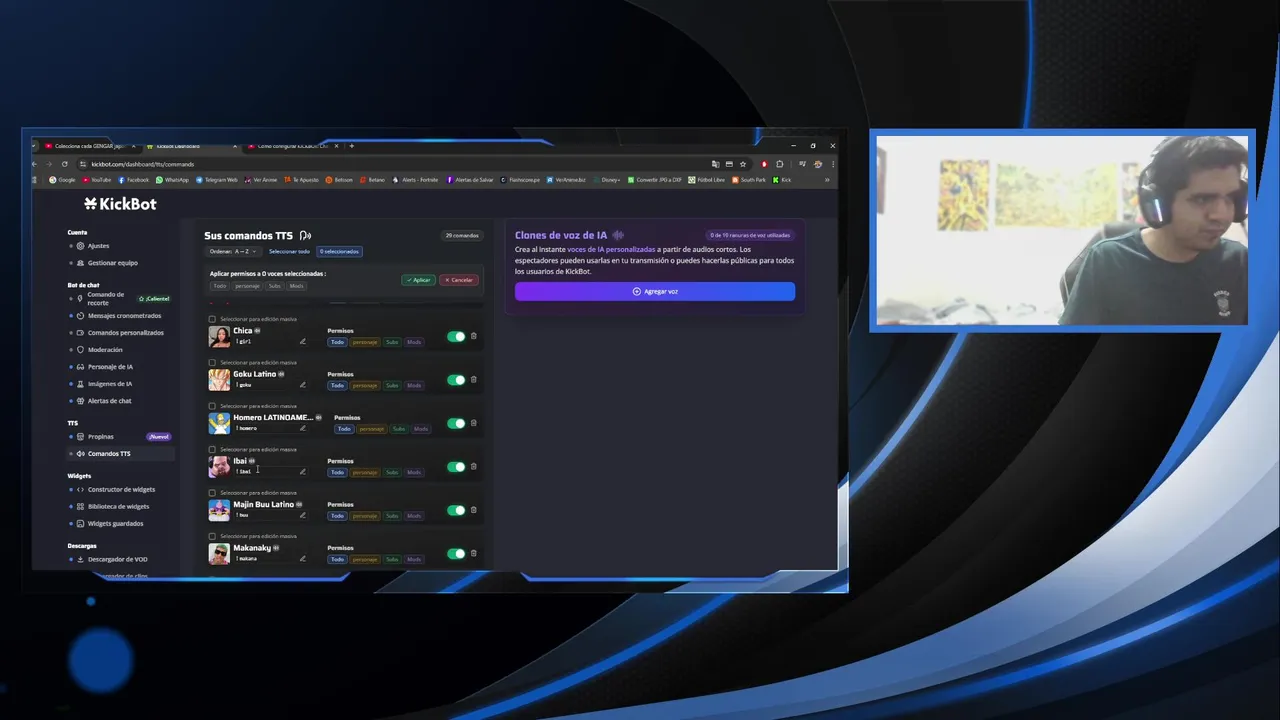
Task: Open Constructor de widgets in the sidebar
Action: [121, 490]
